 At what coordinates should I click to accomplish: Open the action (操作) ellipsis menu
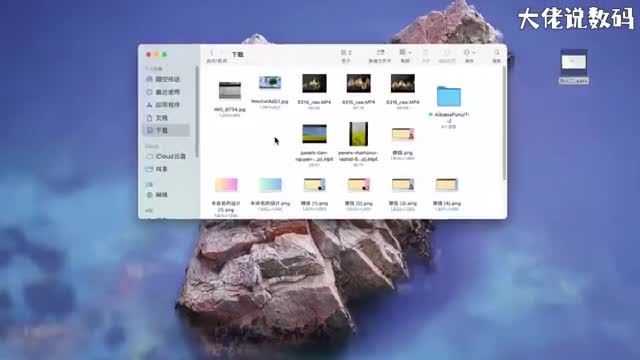click(x=469, y=52)
